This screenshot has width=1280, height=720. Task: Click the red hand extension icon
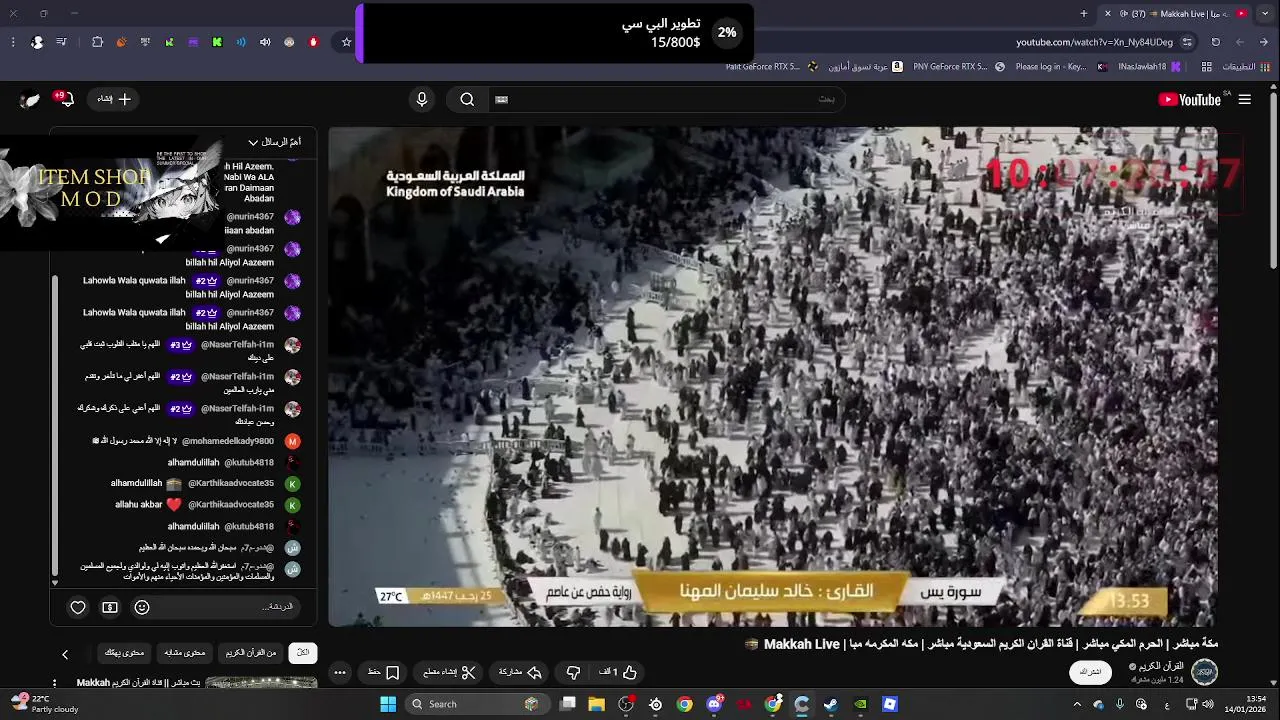pyautogui.click(x=313, y=42)
